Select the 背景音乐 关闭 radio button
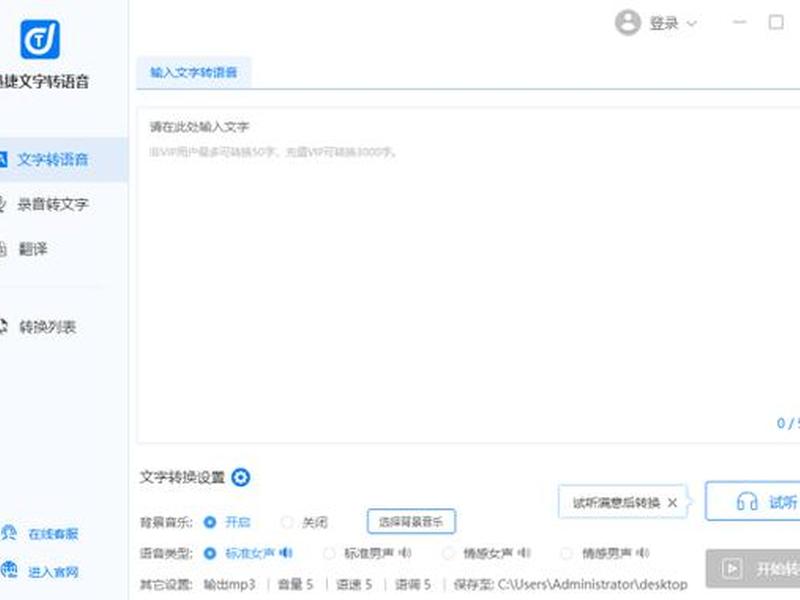800x600 pixels. tap(287, 522)
